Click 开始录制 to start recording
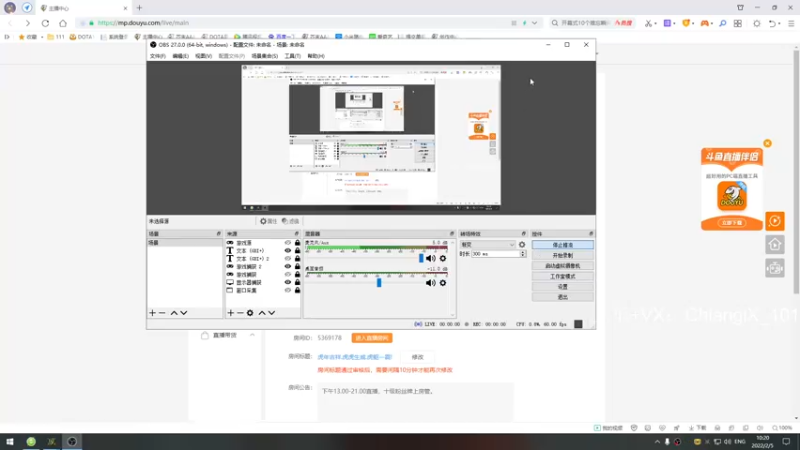This screenshot has height=450, width=800. pos(562,255)
